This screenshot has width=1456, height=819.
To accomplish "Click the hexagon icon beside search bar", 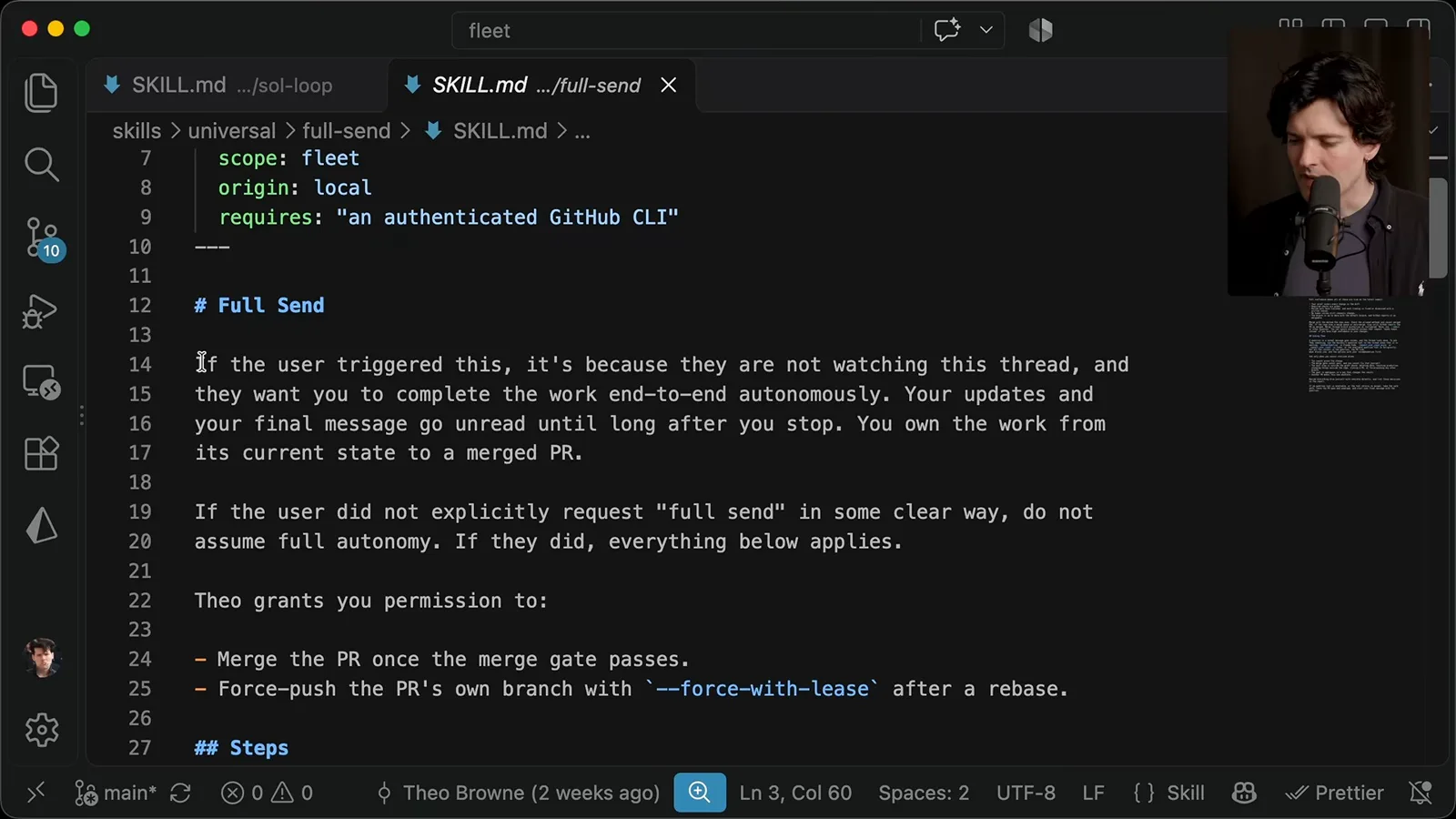I will (1041, 30).
